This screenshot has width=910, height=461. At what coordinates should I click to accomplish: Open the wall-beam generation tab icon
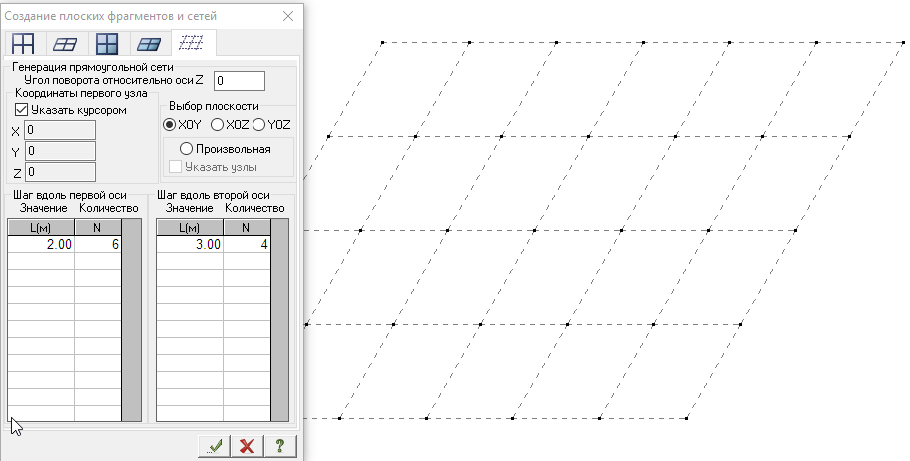tap(107, 44)
